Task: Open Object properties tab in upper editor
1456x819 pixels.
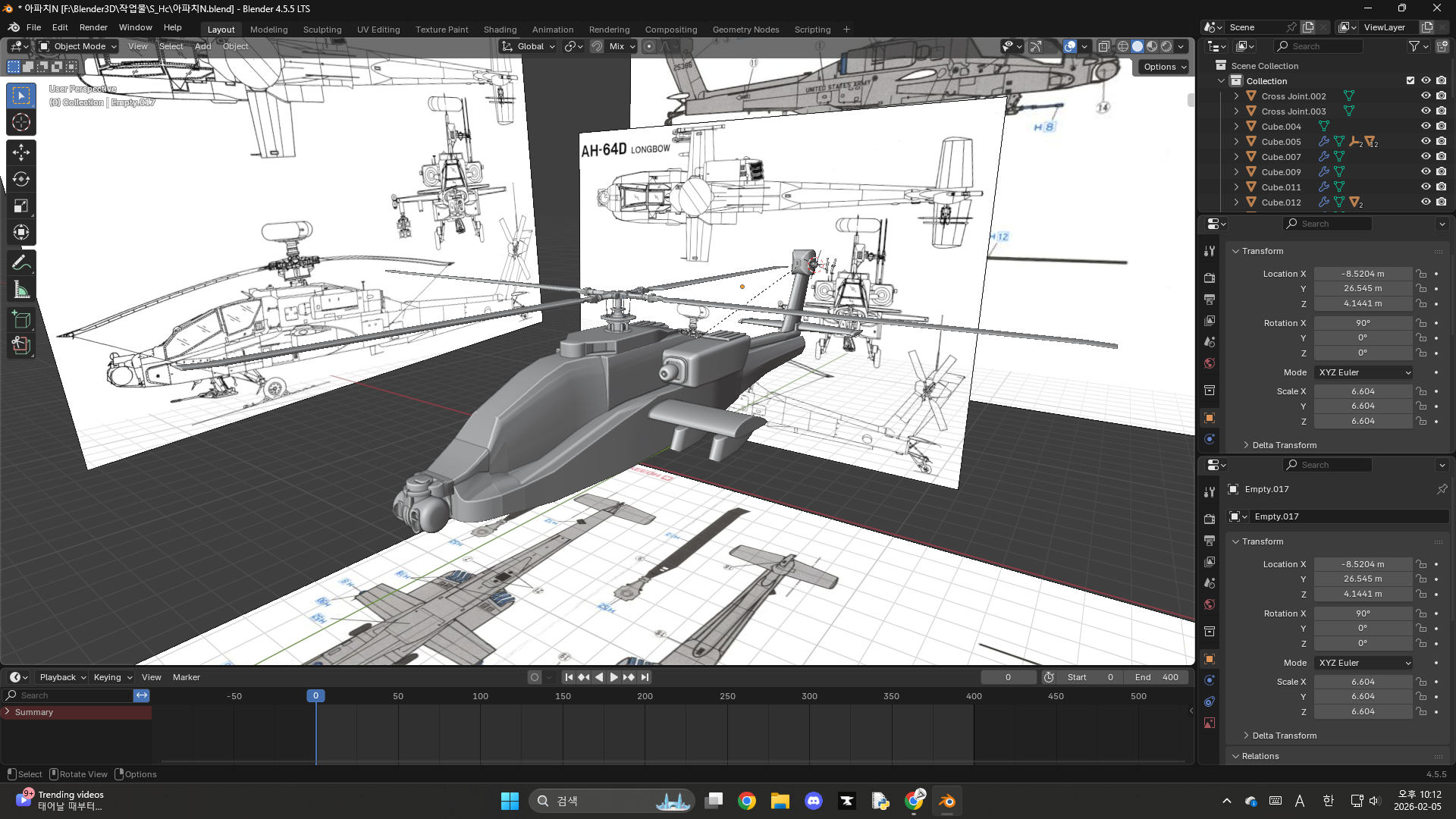Action: tap(1210, 418)
